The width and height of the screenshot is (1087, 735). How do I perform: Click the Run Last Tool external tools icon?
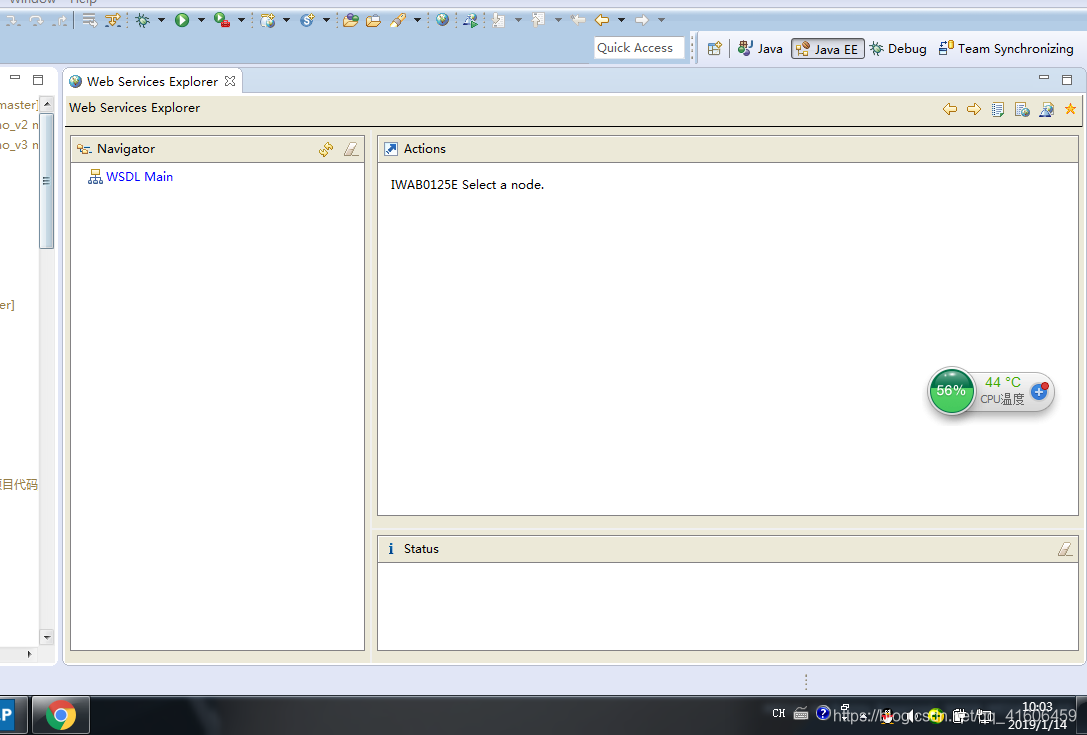[x=222, y=20]
